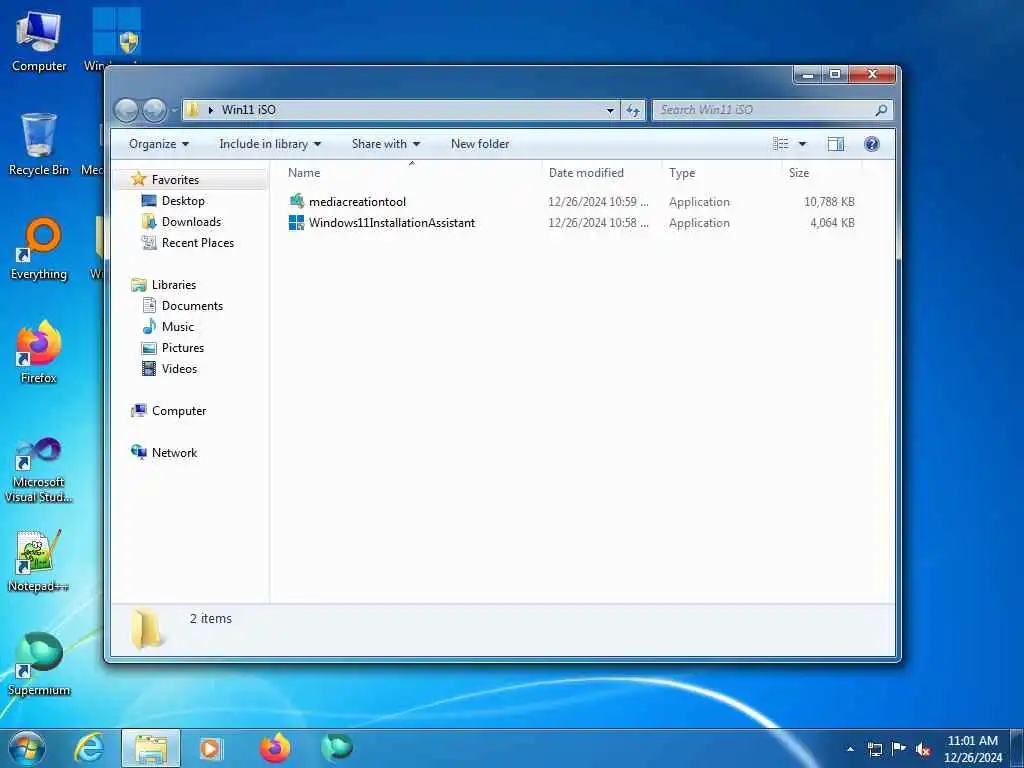Click the Action Center flag tray icon

point(899,749)
